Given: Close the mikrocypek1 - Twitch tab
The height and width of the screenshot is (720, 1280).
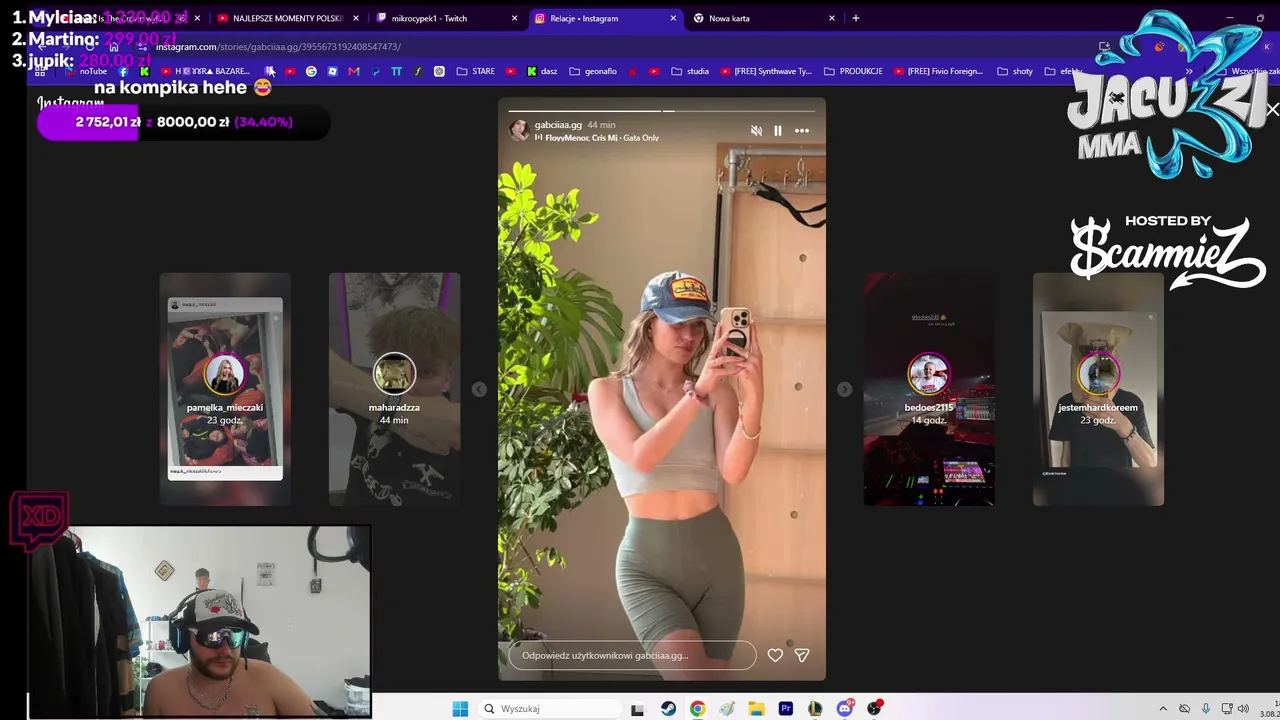Looking at the screenshot, I should 515,18.
